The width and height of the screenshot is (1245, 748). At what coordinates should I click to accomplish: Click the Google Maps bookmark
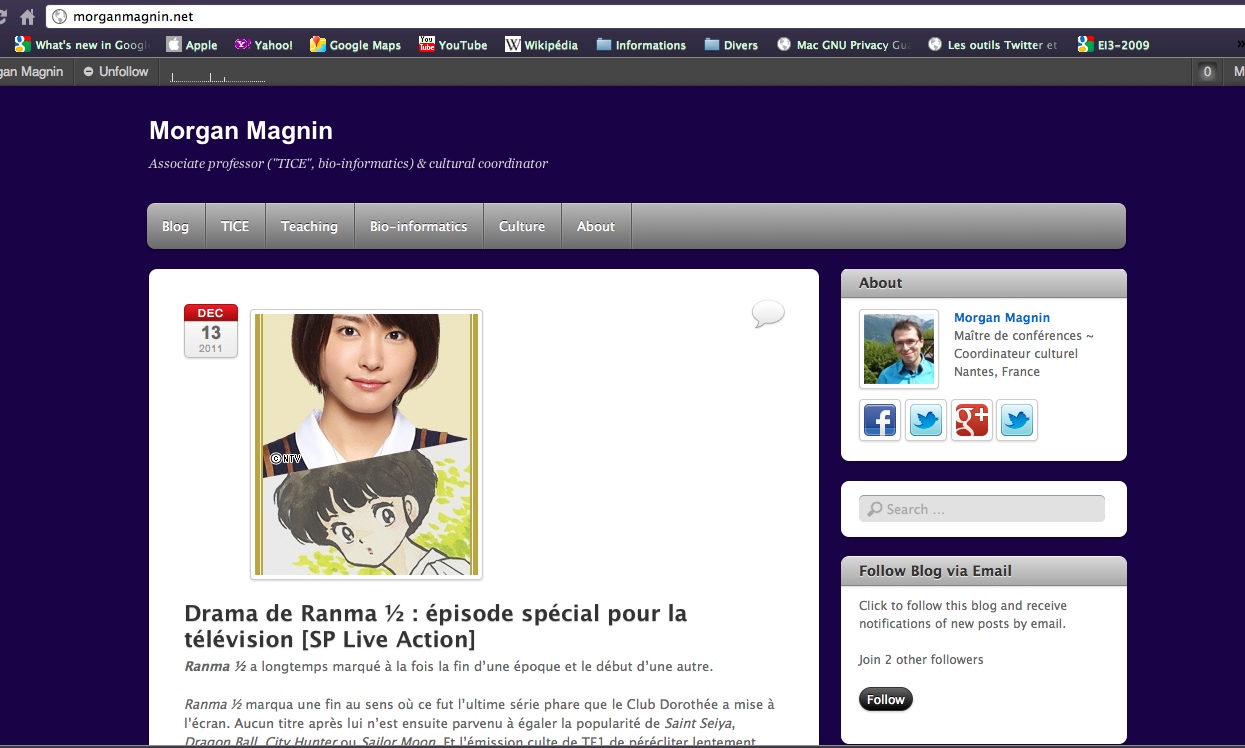pos(355,45)
